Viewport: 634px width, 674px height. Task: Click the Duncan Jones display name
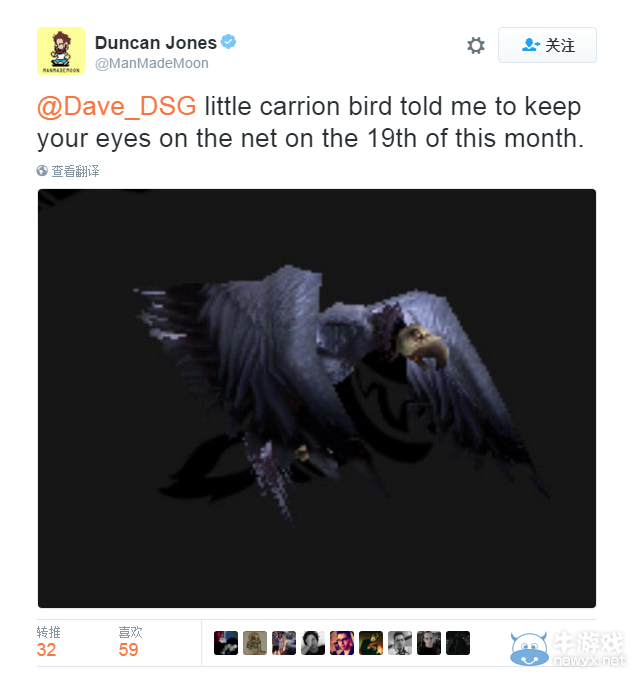tap(156, 43)
